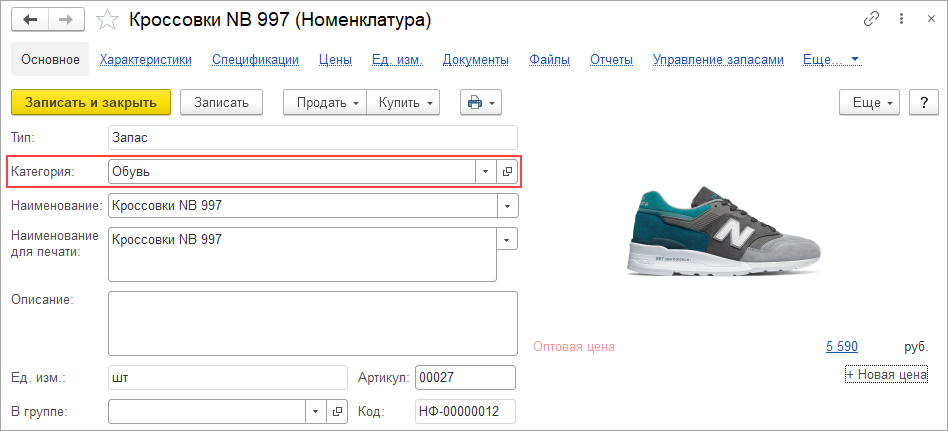Click the Ед. изм. field showing шт
The height and width of the screenshot is (431, 948).
click(228, 377)
